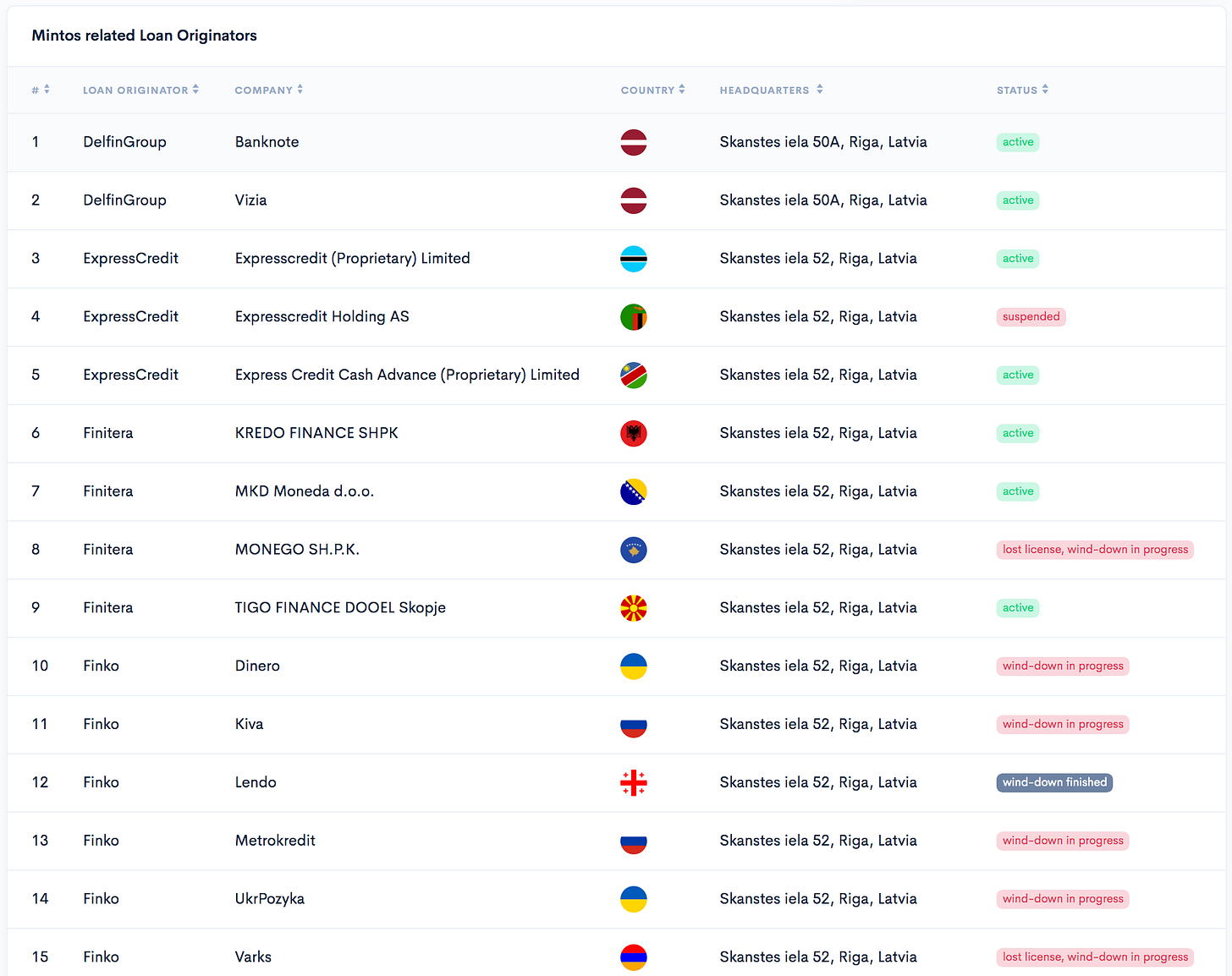Sort table by Country column
The height and width of the screenshot is (976, 1232).
[x=652, y=90]
